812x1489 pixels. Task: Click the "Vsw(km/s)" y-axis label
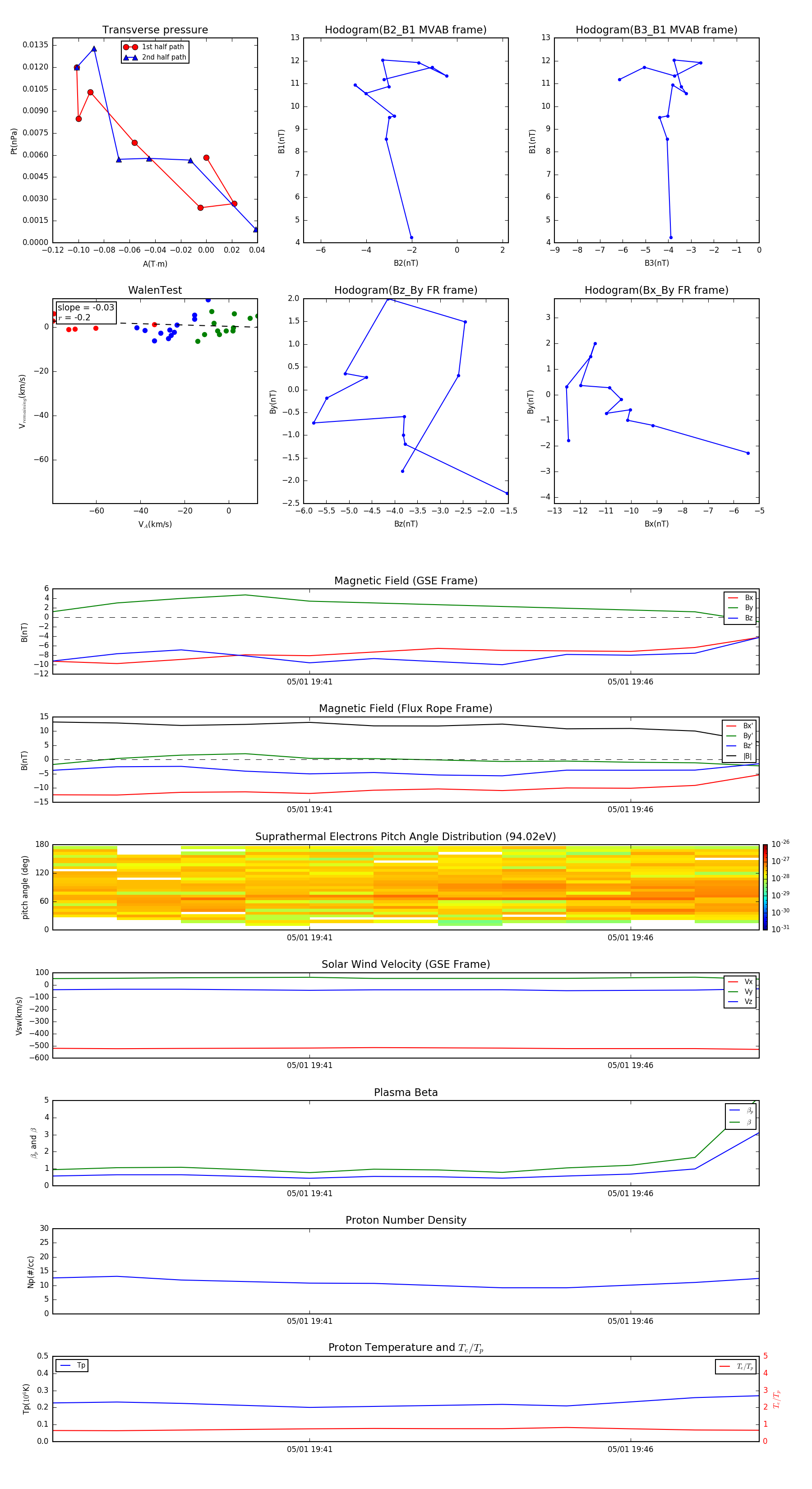click(x=19, y=1016)
